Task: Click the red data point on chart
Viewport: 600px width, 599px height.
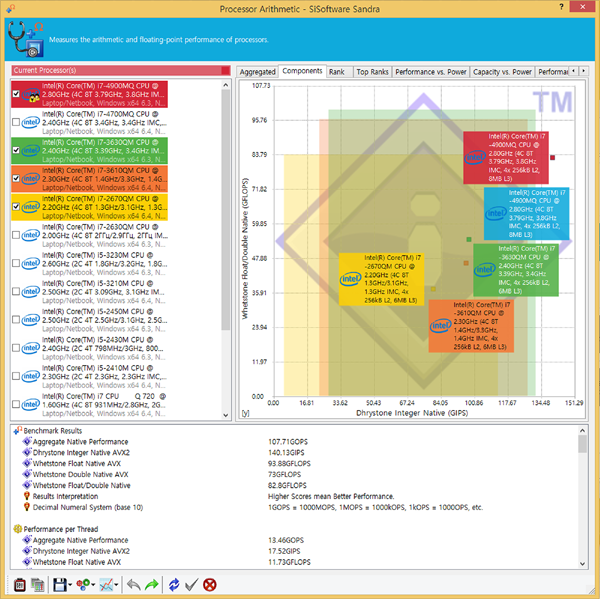Action: pyautogui.click(x=552, y=157)
